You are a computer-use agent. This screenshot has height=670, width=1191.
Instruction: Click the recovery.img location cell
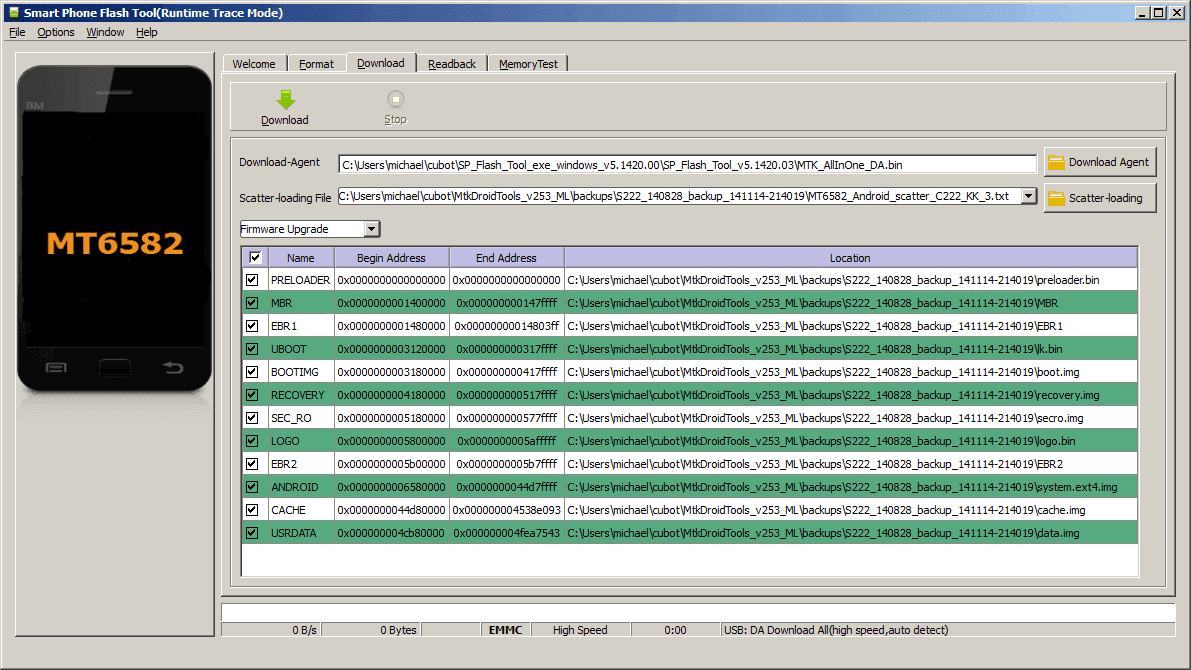click(x=850, y=395)
